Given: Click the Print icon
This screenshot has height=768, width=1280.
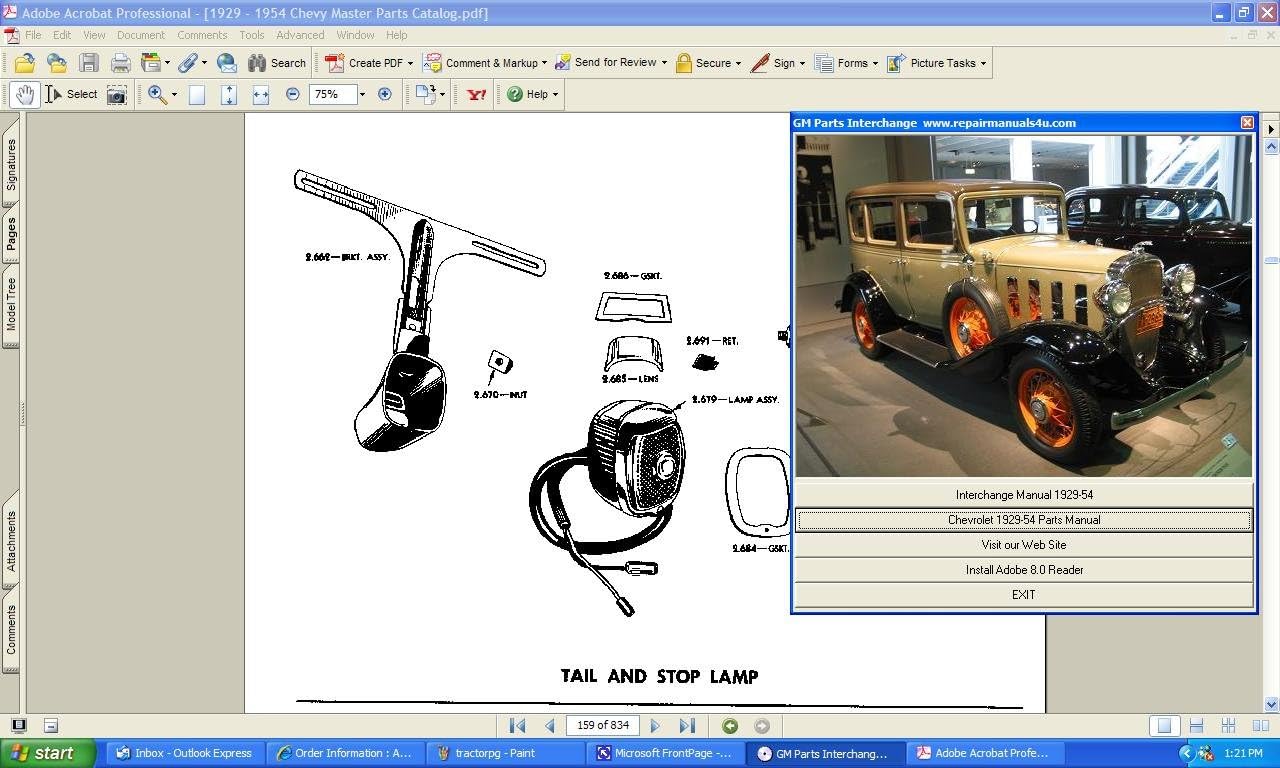Looking at the screenshot, I should 121,63.
